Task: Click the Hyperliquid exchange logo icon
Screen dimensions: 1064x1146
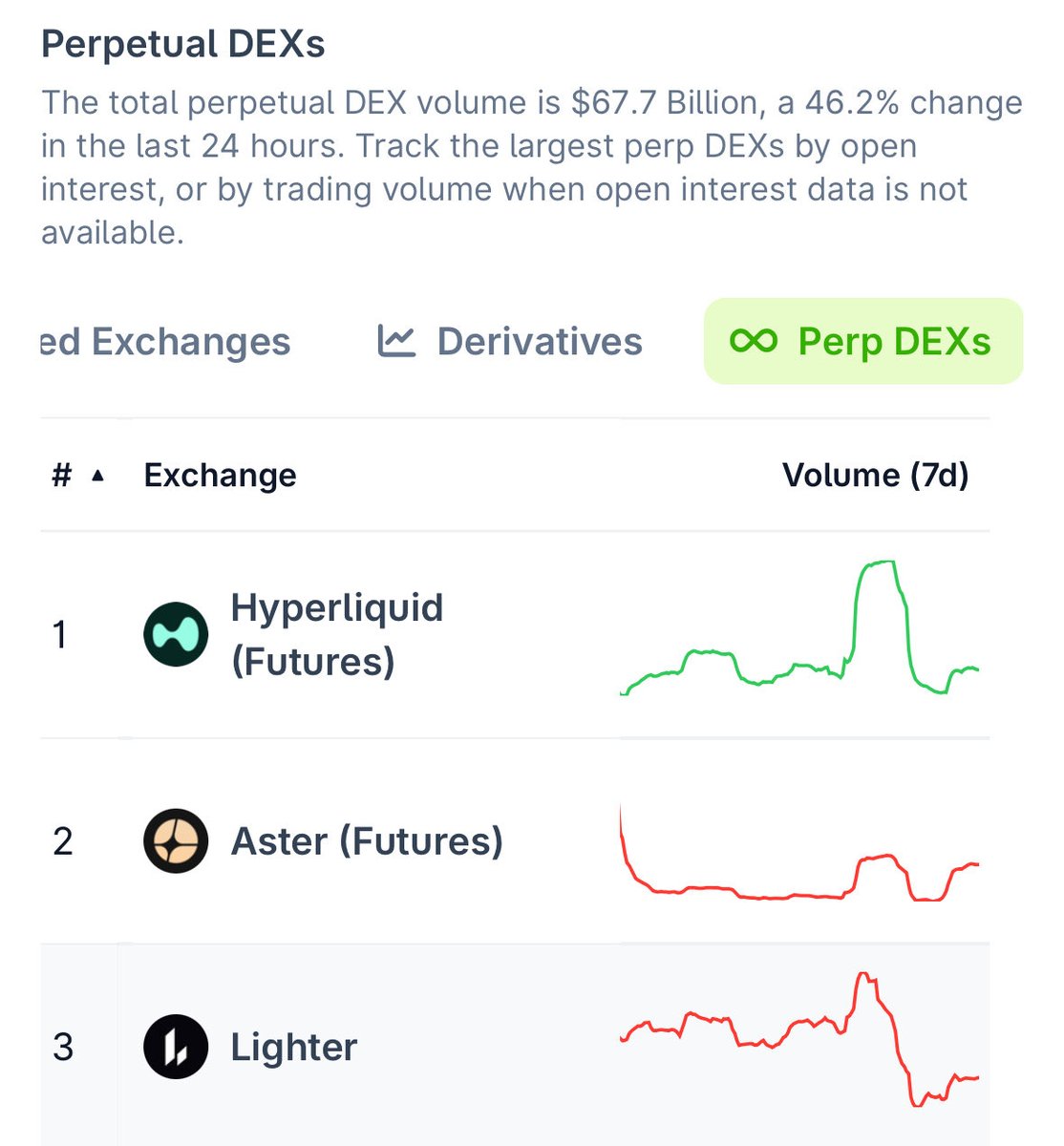Action: coord(176,634)
